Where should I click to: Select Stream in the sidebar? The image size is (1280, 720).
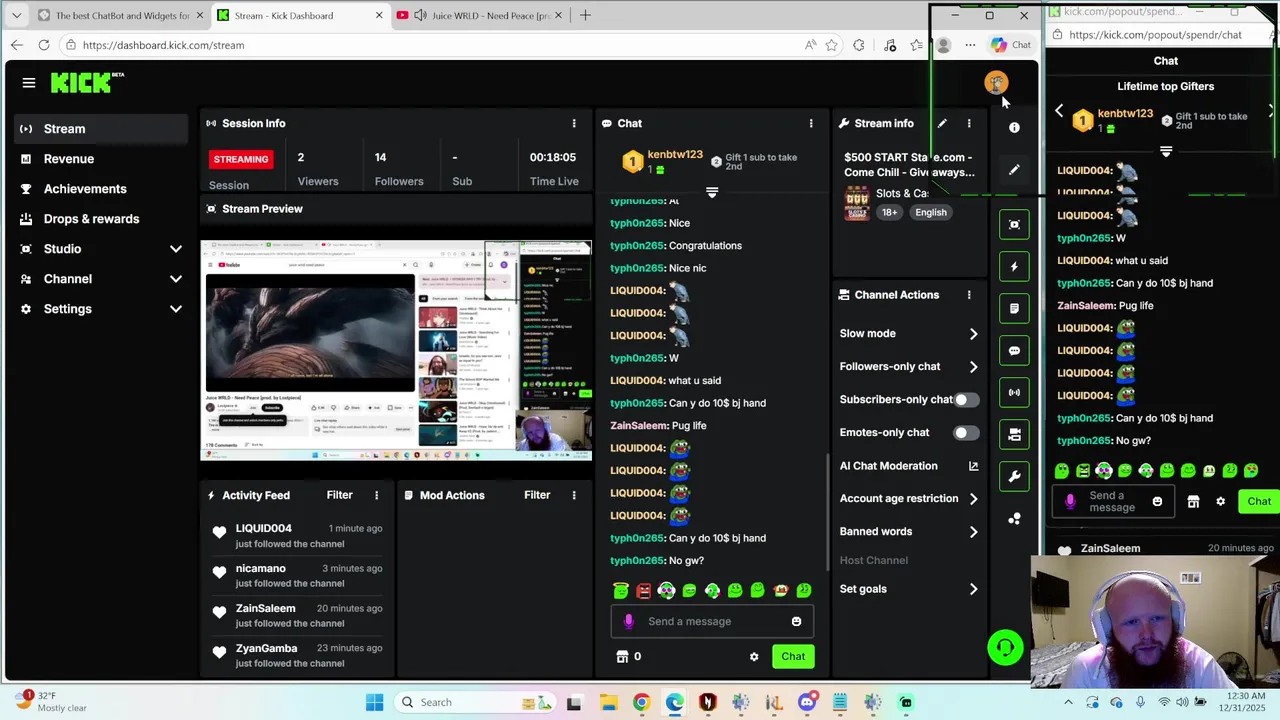coord(100,129)
